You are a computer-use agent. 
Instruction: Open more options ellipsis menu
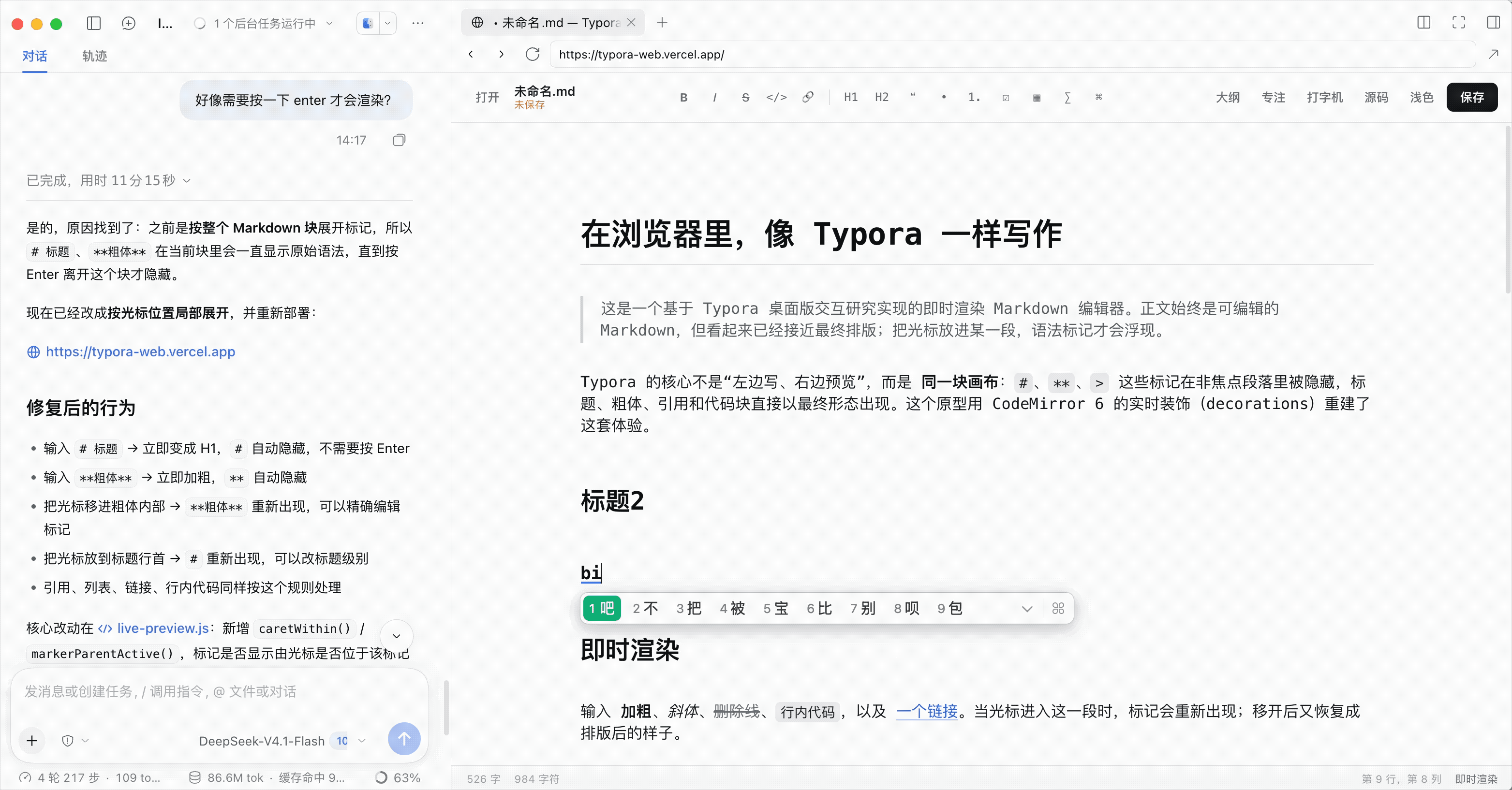418,24
